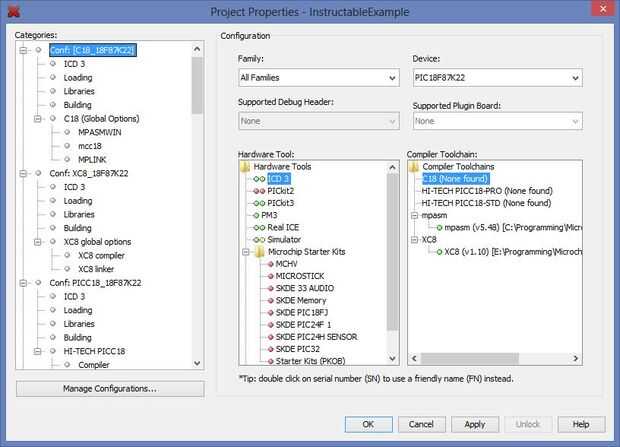The width and height of the screenshot is (620, 447).
Task: Click the Categories scroll down arrow
Action: tap(197, 363)
